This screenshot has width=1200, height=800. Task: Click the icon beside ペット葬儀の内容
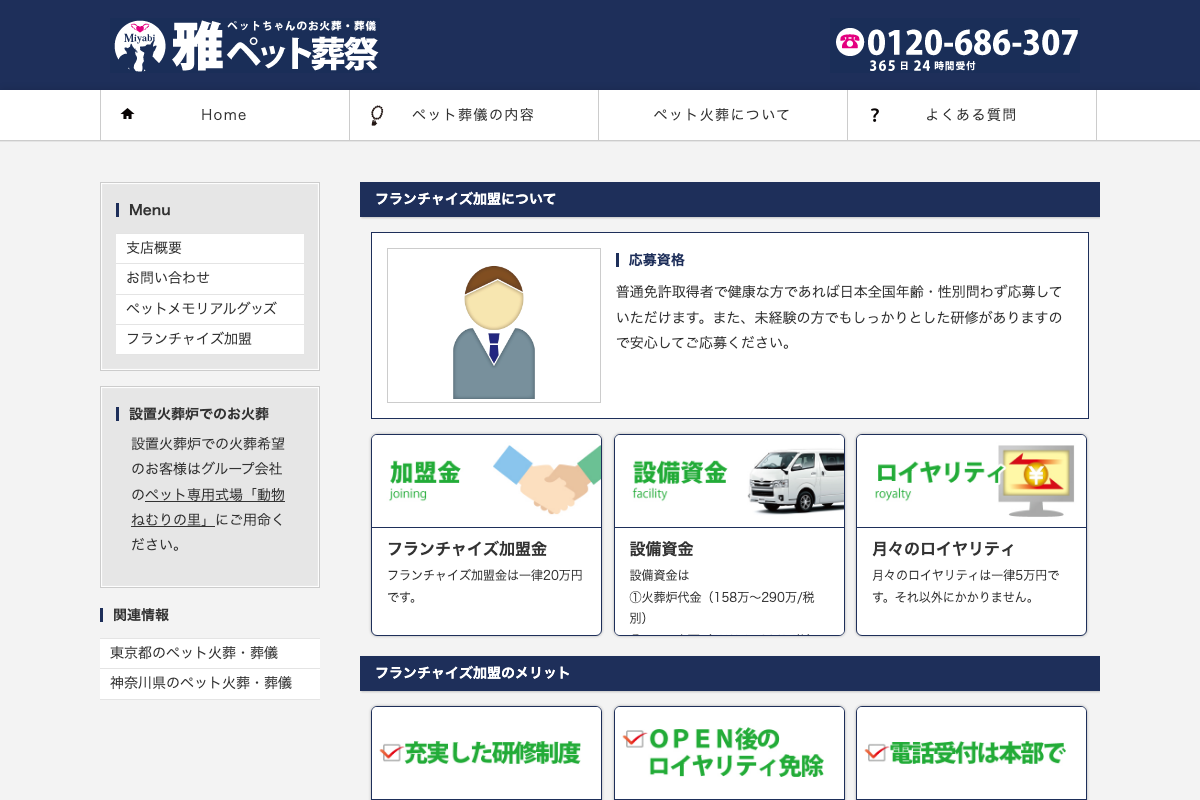[x=376, y=115]
